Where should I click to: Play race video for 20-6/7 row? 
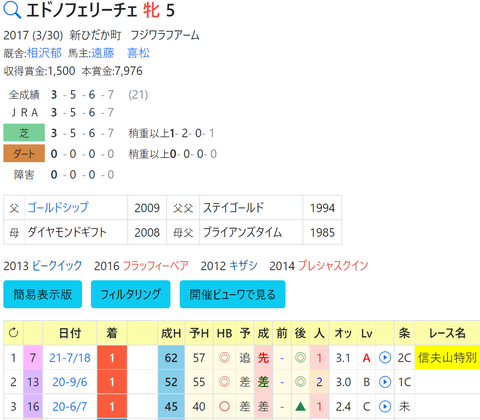[x=385, y=406]
